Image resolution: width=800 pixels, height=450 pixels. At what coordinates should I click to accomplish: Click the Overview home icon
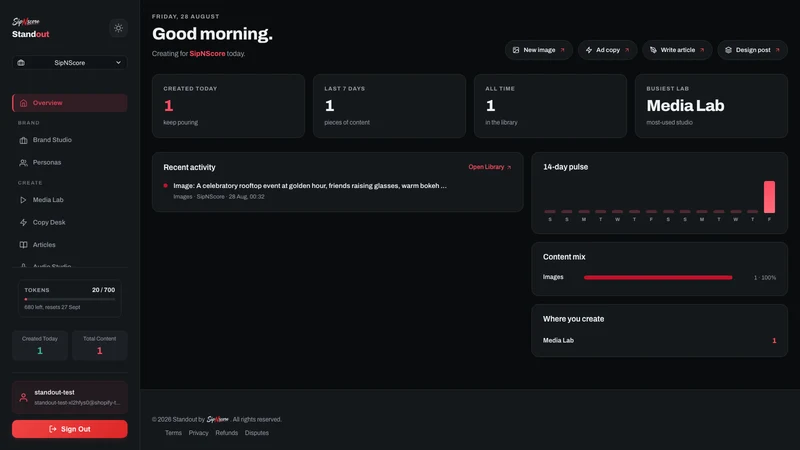(x=23, y=103)
